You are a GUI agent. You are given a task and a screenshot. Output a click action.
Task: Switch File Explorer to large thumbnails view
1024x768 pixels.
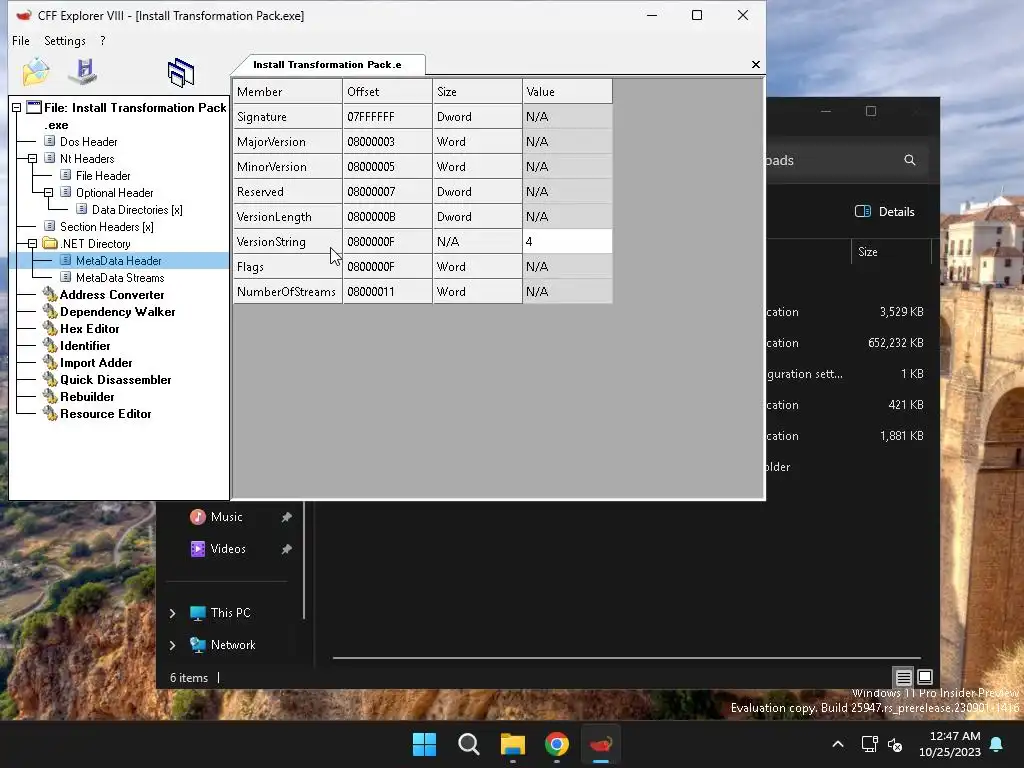pyautogui.click(x=925, y=677)
